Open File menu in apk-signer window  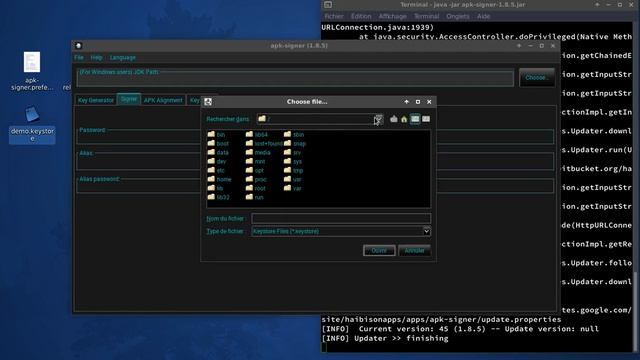pos(79,58)
